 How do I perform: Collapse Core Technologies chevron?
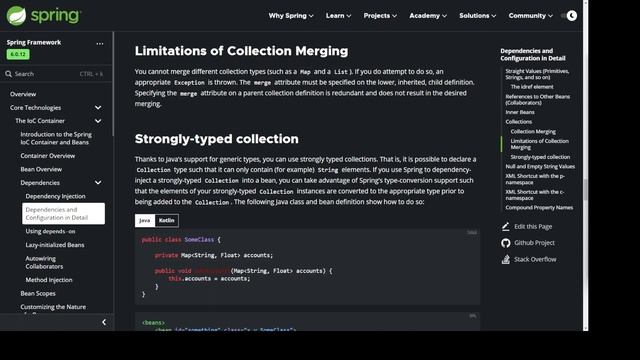98,107
